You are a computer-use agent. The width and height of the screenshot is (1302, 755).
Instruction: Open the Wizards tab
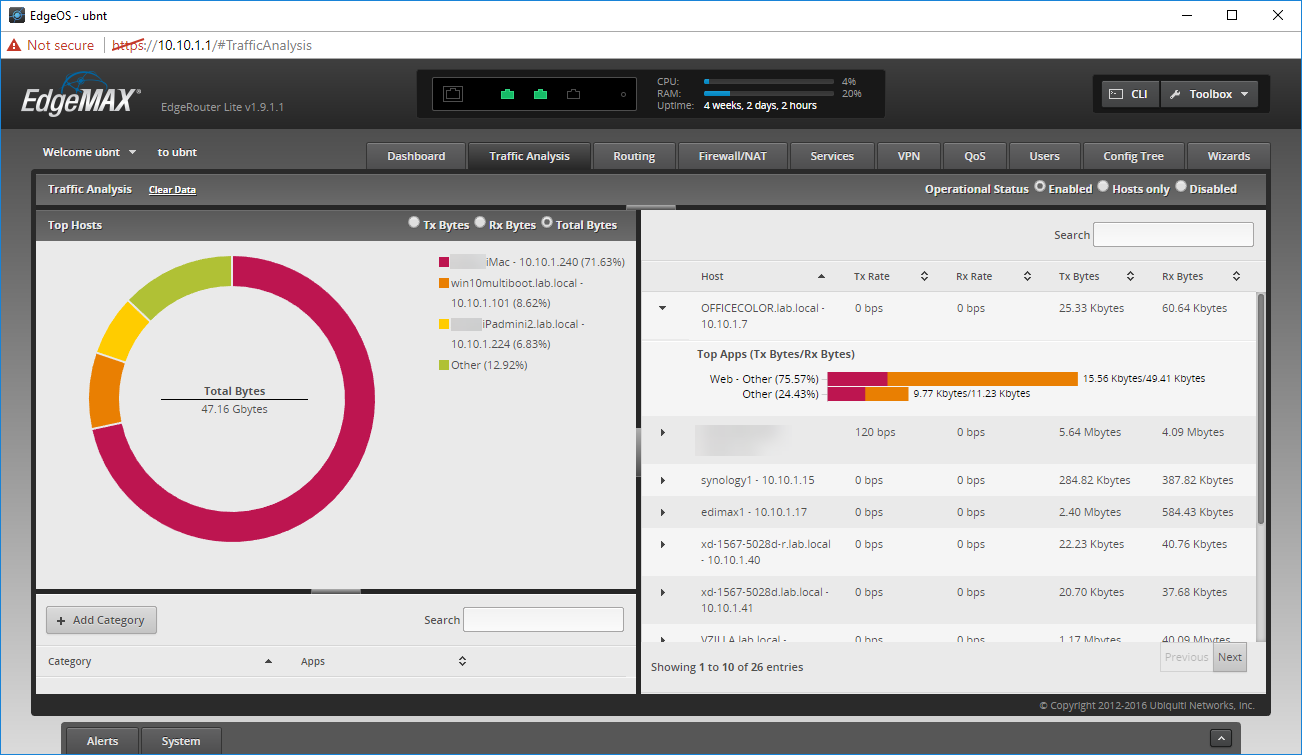click(x=1229, y=156)
